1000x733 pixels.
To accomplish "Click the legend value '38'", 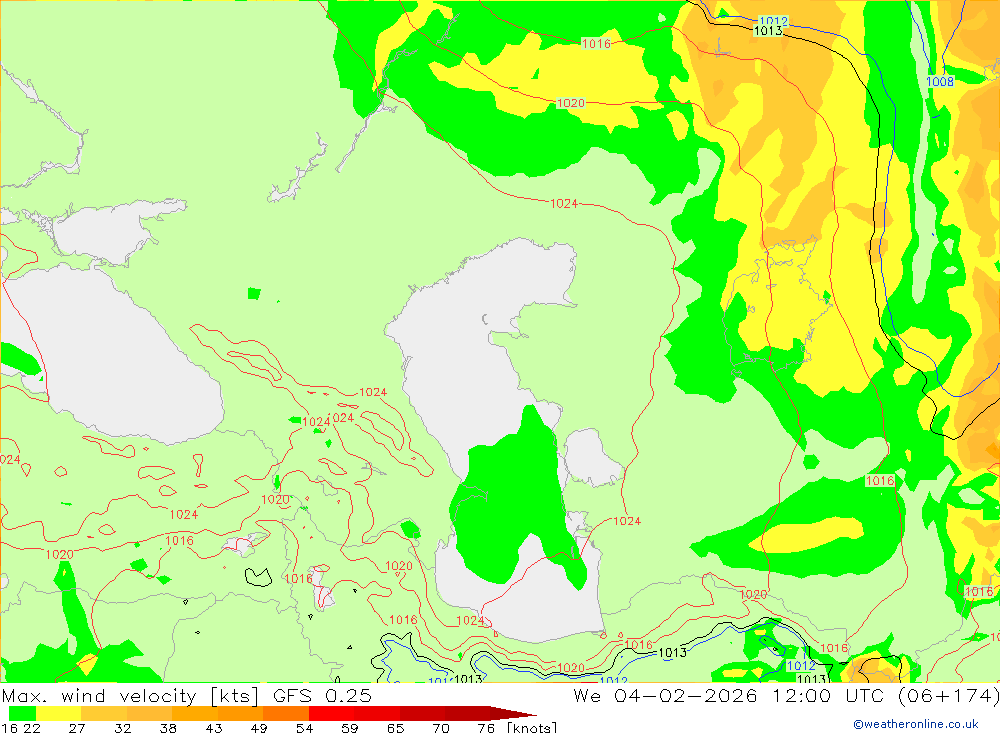I will [168, 728].
